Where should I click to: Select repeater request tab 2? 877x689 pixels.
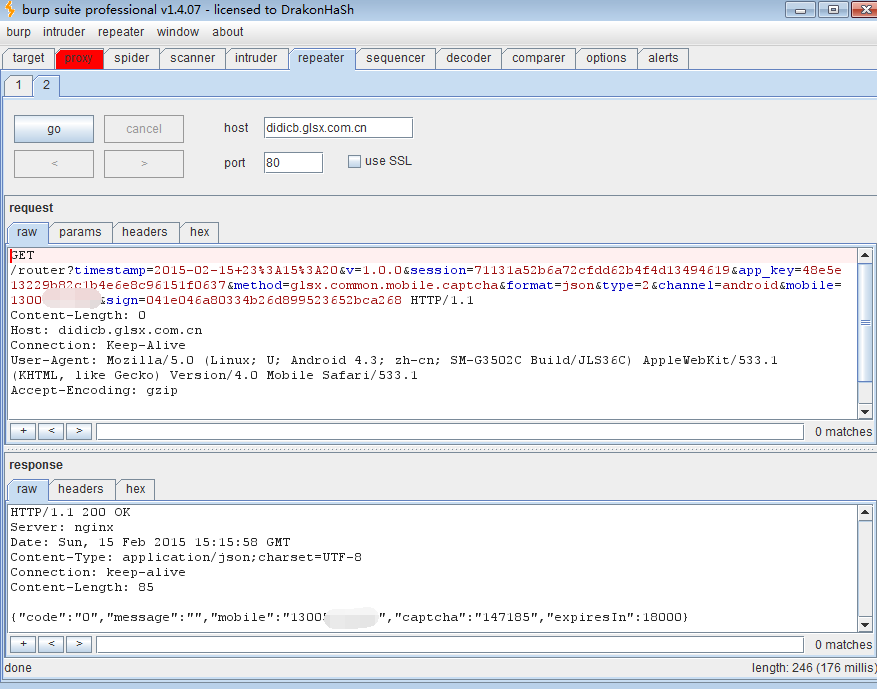(x=46, y=86)
